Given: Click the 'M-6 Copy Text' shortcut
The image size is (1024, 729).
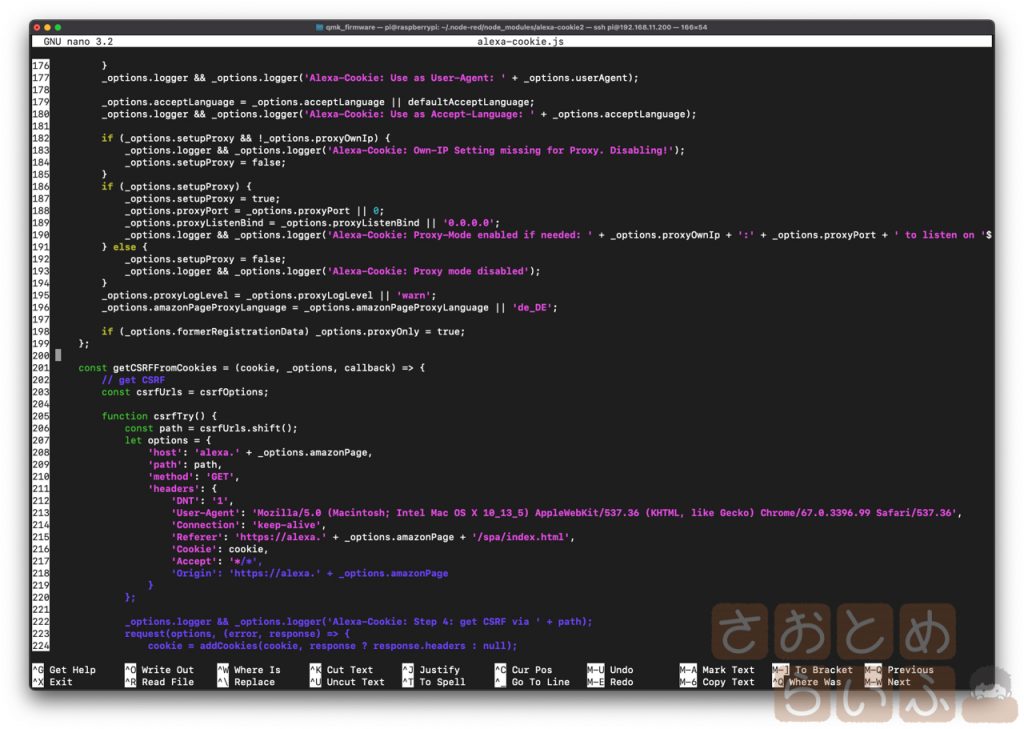Looking at the screenshot, I should (718, 682).
